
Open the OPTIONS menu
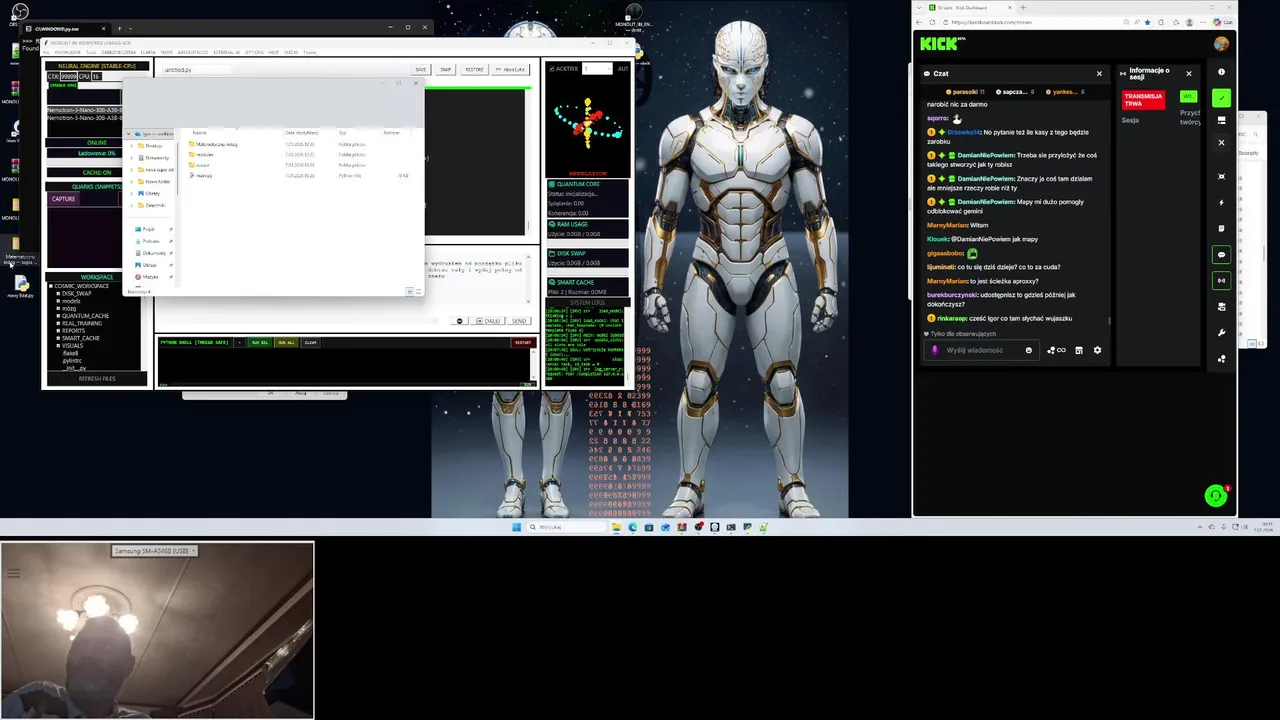click(254, 52)
